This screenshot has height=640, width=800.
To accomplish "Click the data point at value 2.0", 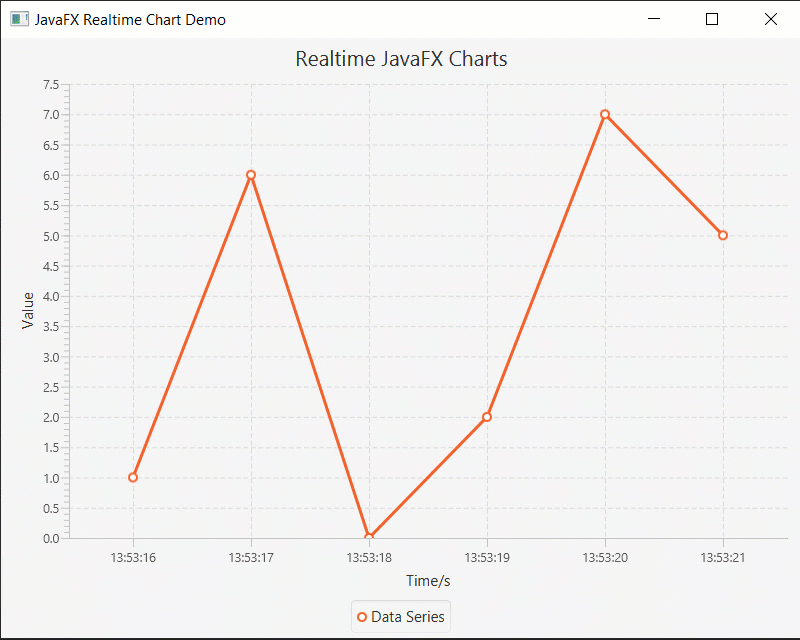I will (487, 417).
